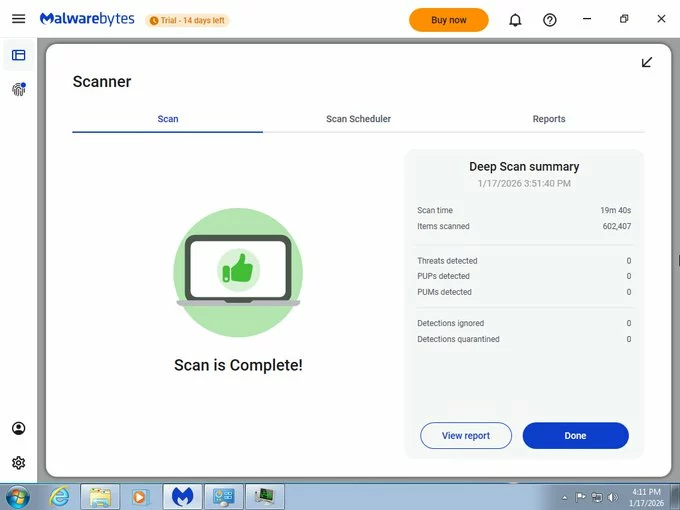Image resolution: width=680 pixels, height=510 pixels.
Task: Open the settings gear in the sidebar
Action: click(x=18, y=463)
